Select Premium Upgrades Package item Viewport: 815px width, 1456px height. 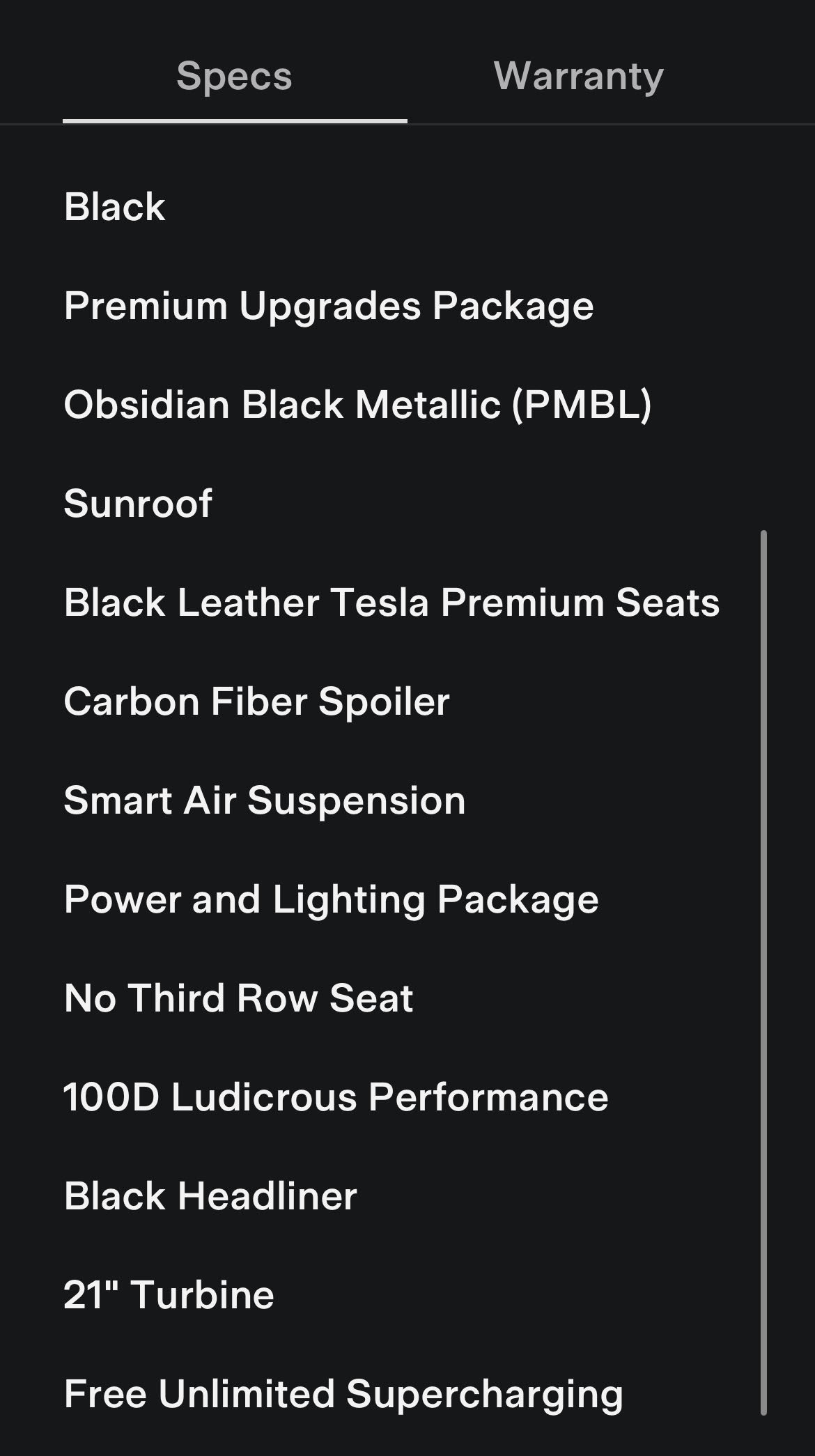[x=329, y=306]
